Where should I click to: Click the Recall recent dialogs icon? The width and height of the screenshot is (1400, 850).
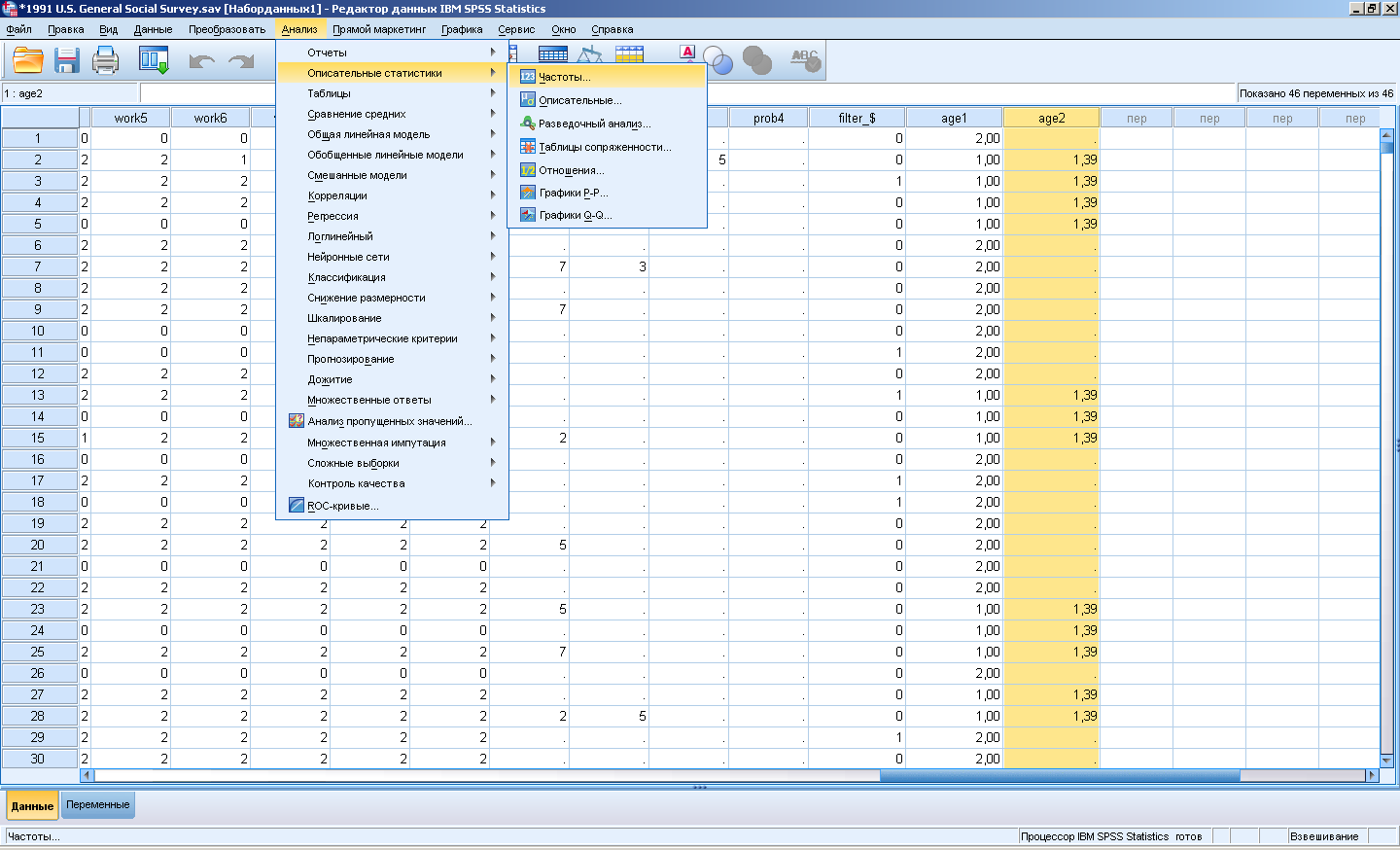tap(154, 61)
